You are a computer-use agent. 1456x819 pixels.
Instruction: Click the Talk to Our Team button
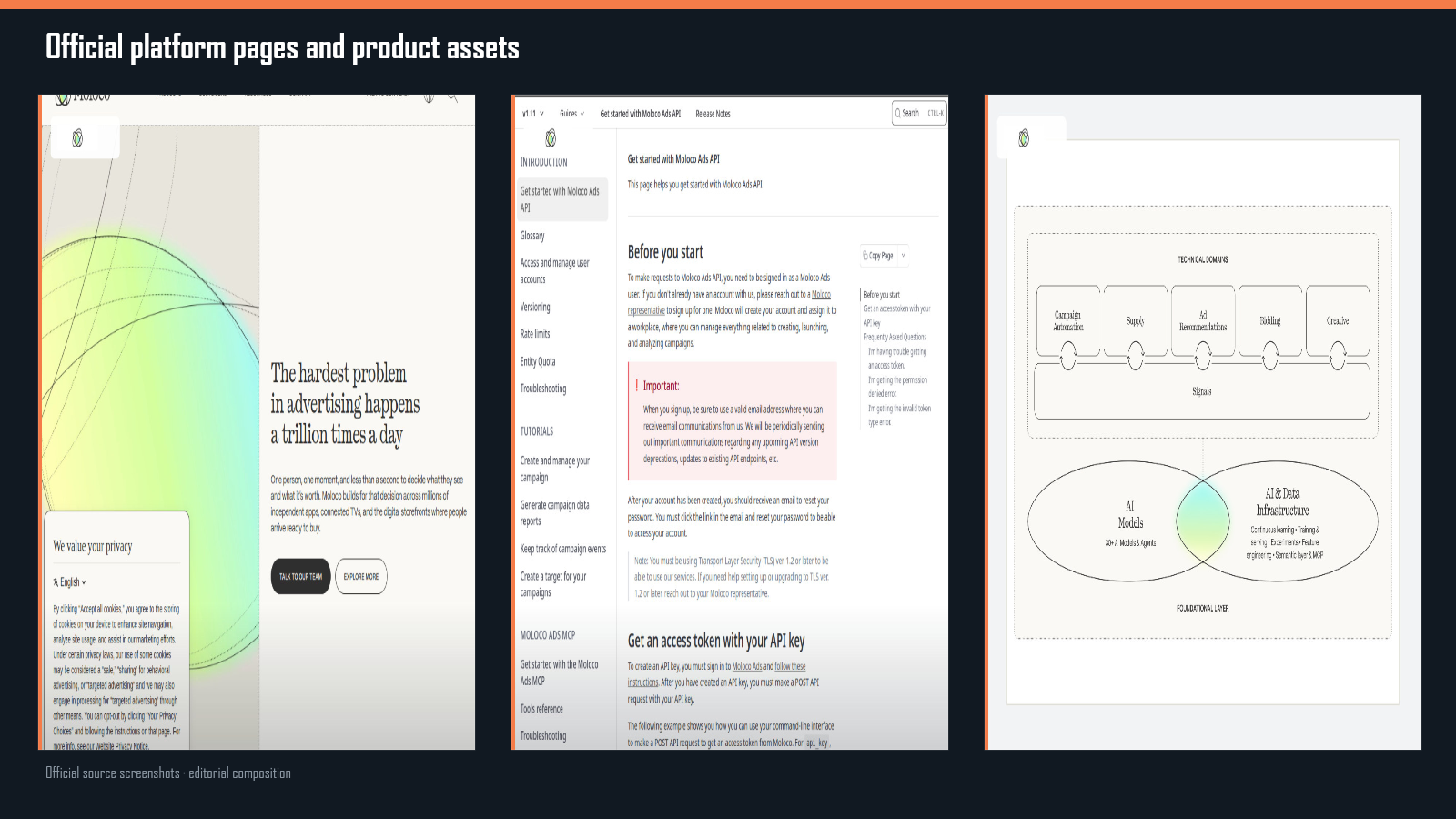coord(300,576)
